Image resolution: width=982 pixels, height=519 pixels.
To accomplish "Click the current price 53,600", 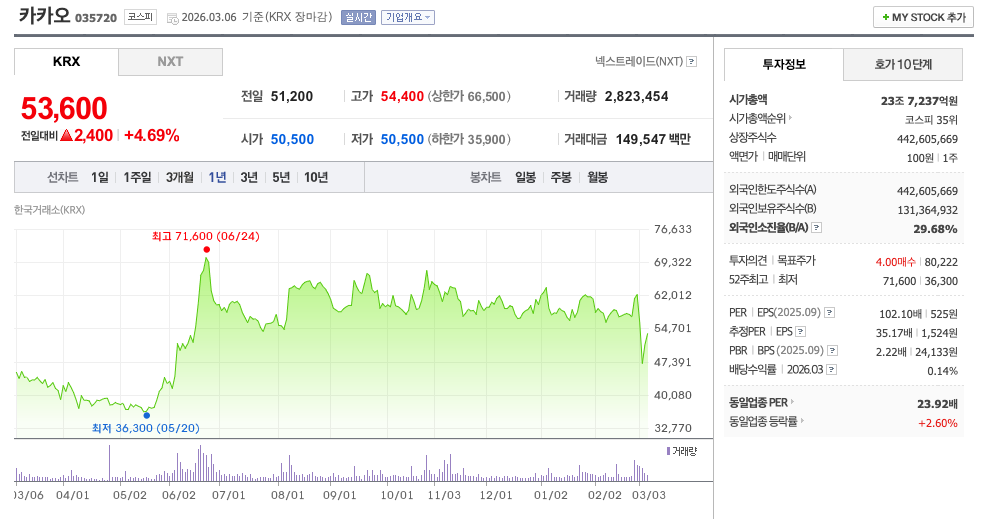I will 64,108.
